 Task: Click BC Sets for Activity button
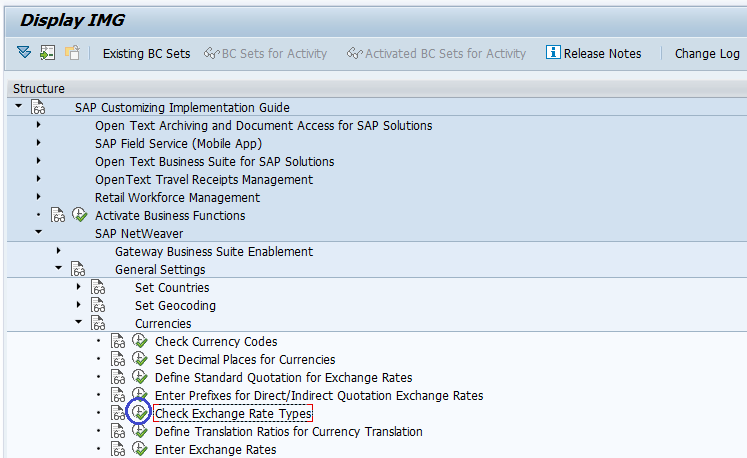coord(265,53)
